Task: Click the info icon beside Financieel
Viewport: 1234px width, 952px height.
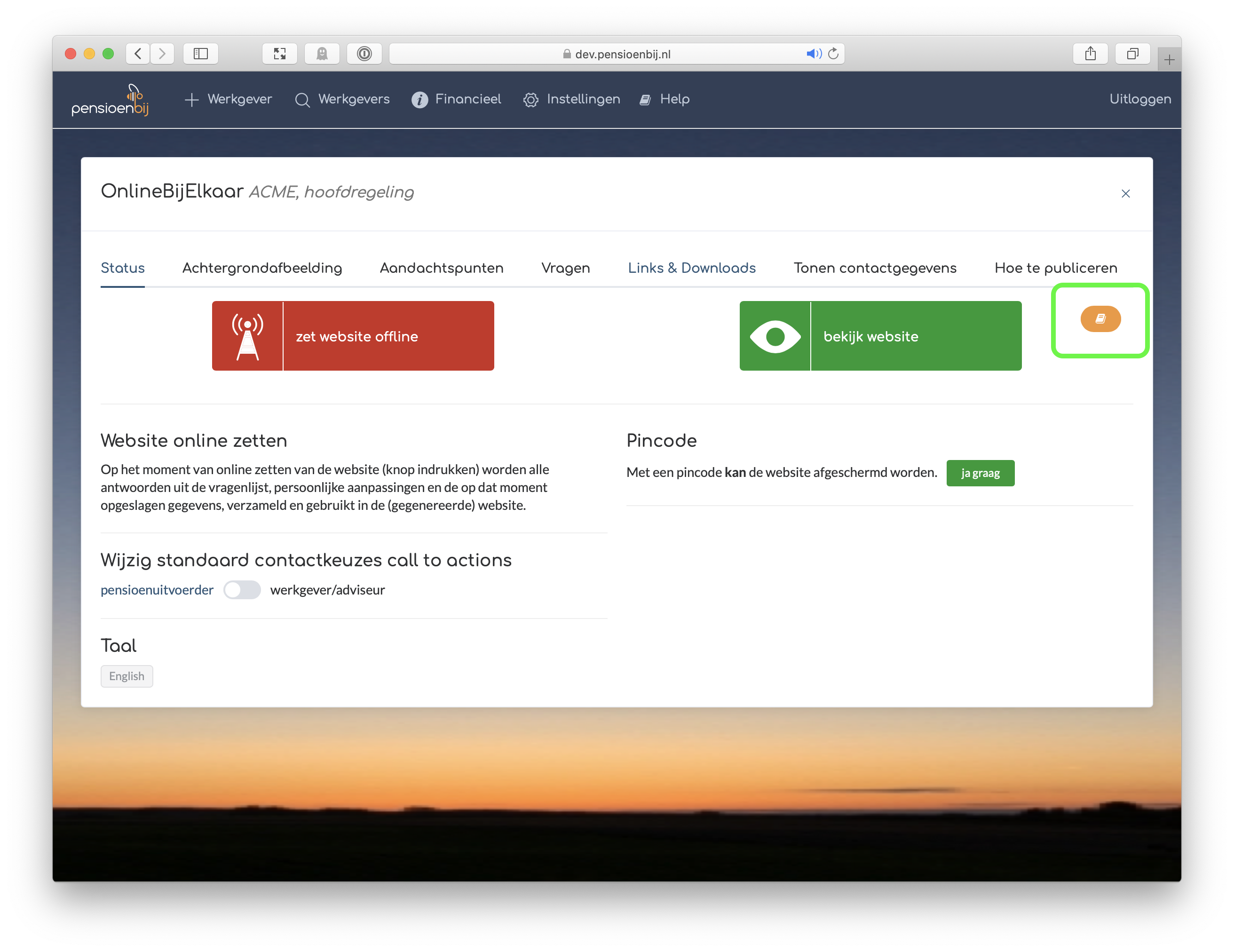Action: 420,100
